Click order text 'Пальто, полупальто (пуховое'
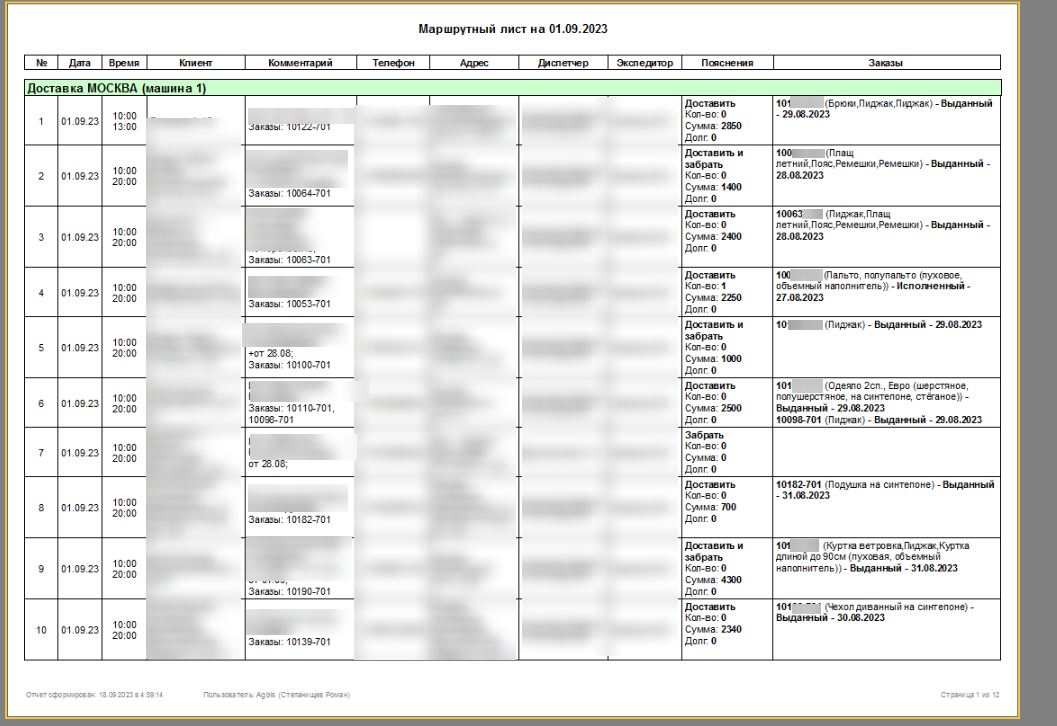This screenshot has width=1057, height=726. [893, 275]
